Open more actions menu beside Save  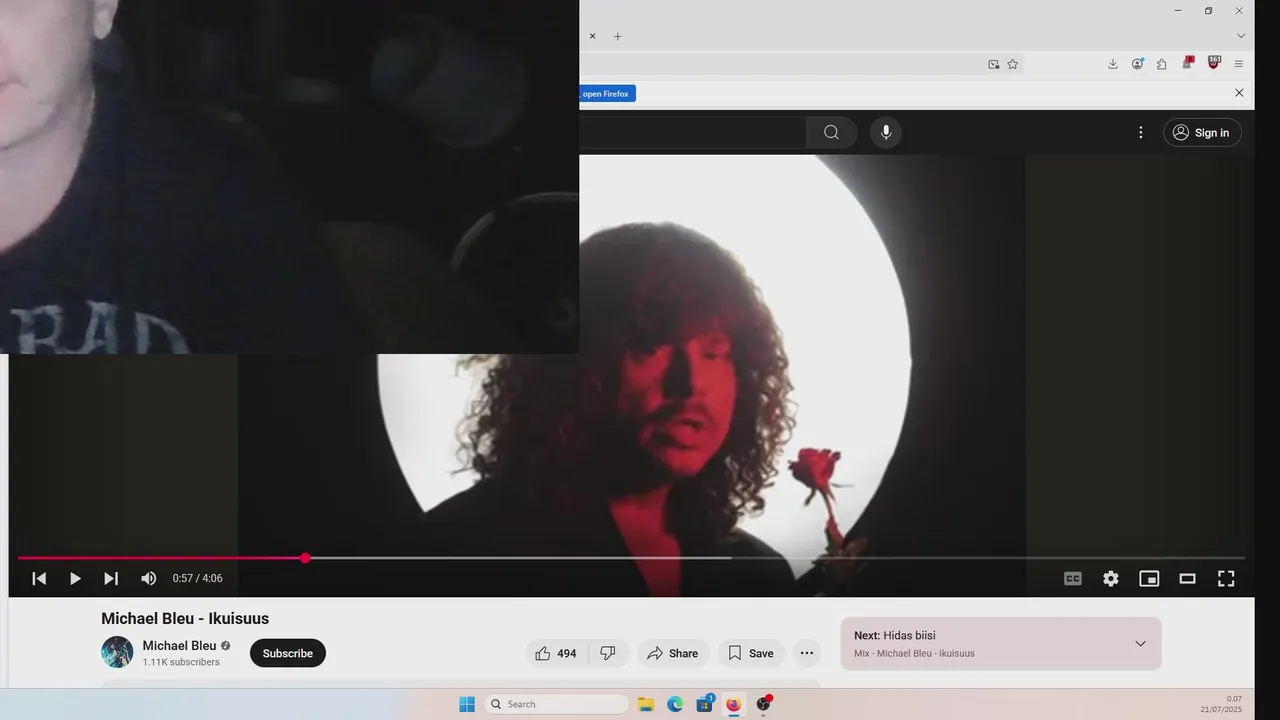[807, 653]
